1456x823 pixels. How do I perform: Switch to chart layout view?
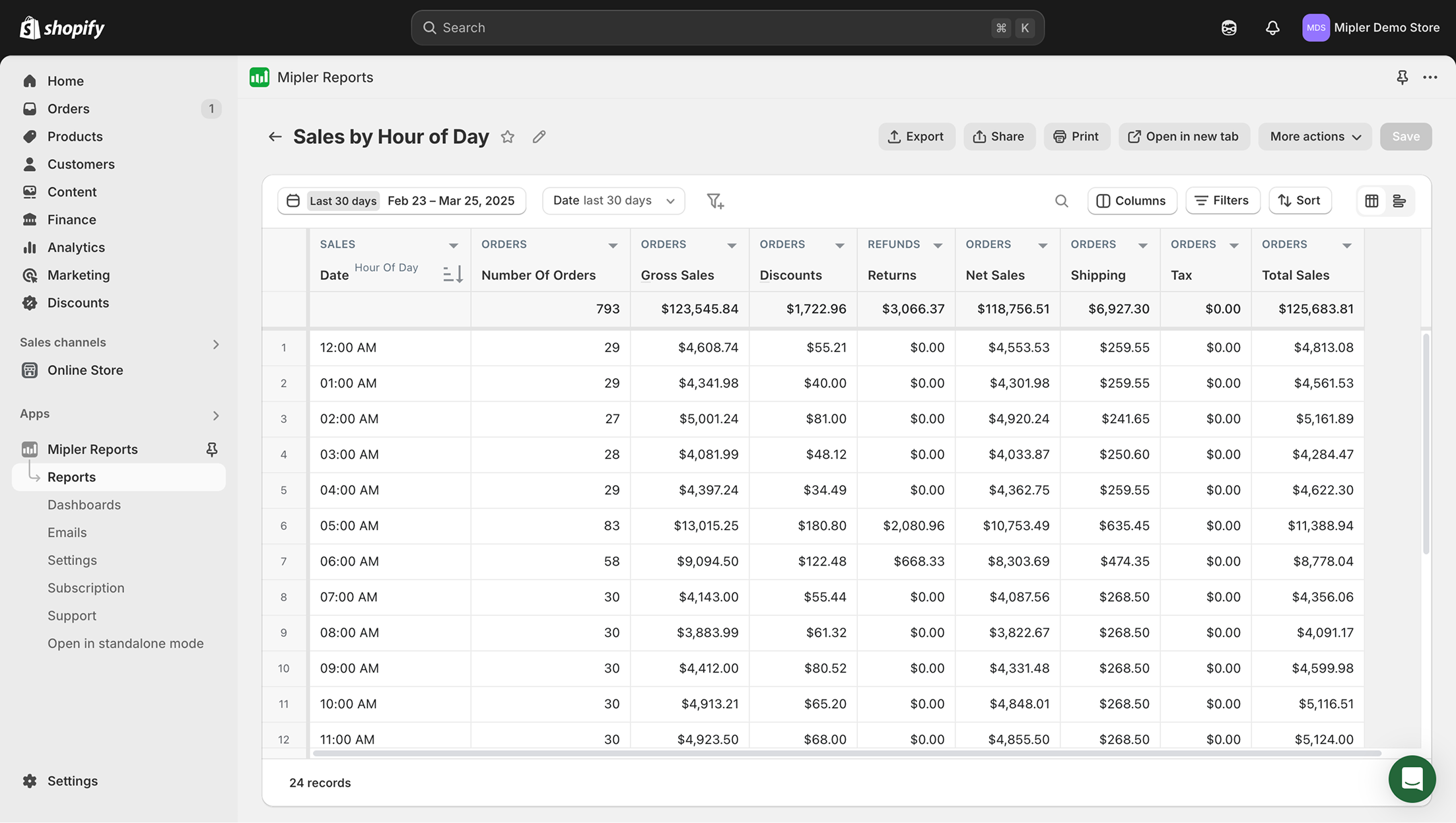click(x=1399, y=201)
